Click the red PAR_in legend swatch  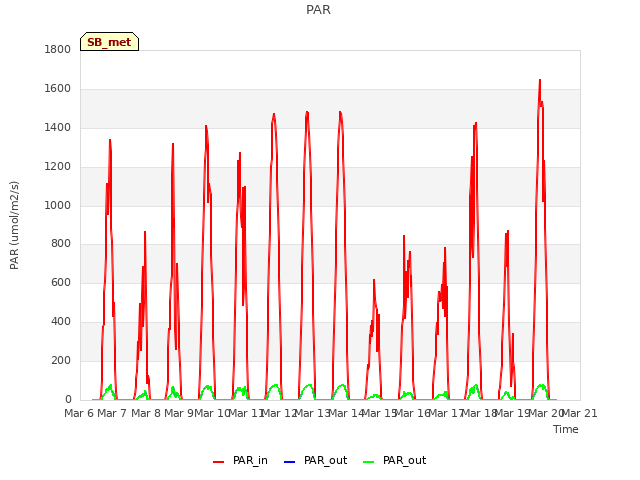(x=219, y=462)
